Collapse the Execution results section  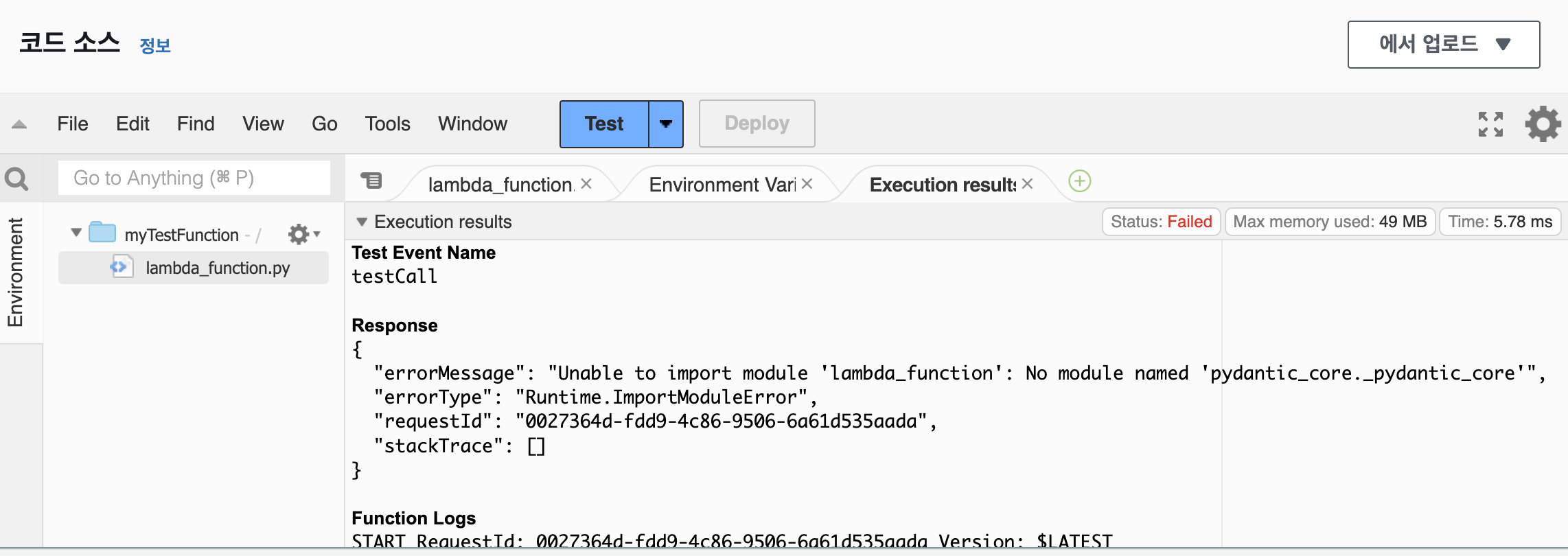[x=362, y=222]
